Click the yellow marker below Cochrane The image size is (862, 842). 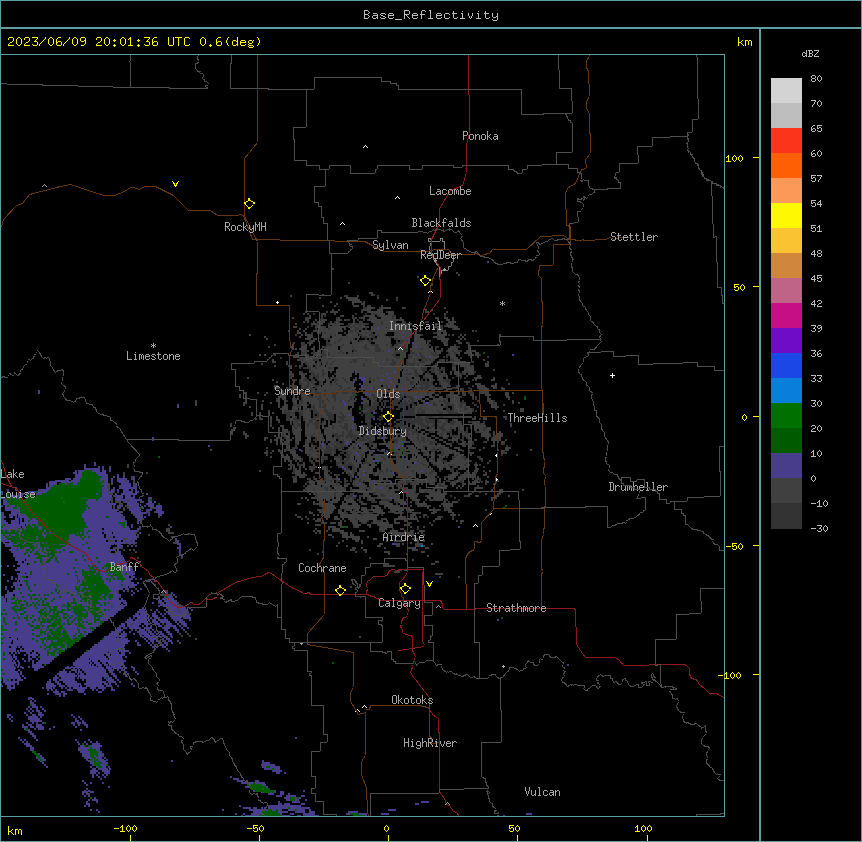tap(340, 590)
